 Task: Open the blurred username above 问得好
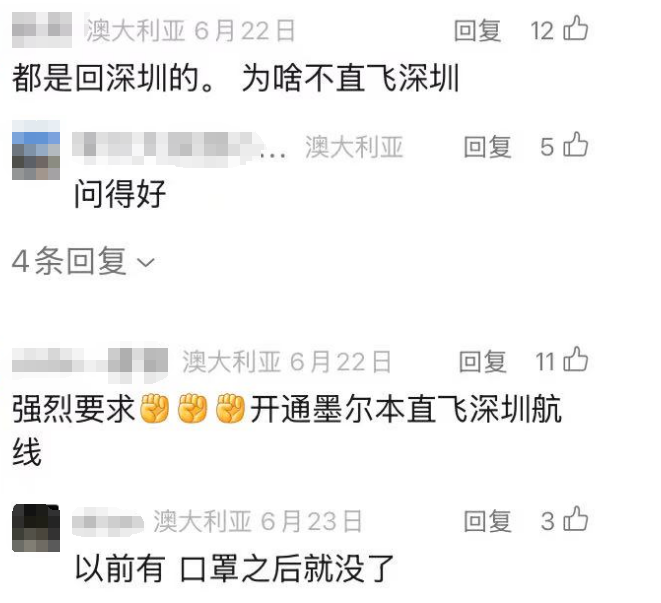[x=168, y=148]
